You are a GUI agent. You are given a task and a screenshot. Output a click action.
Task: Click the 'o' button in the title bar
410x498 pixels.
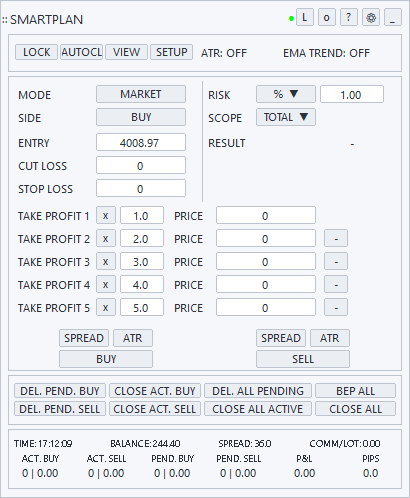[x=327, y=17]
